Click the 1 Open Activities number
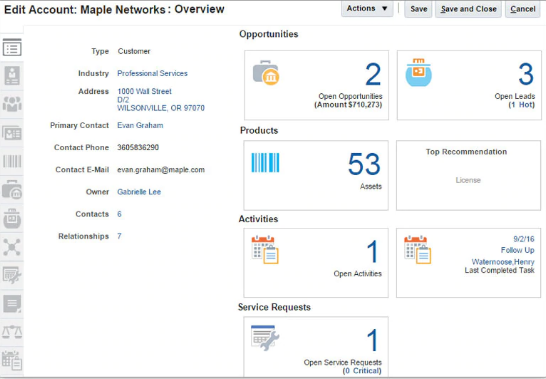This screenshot has height=379, width=546. (x=372, y=252)
